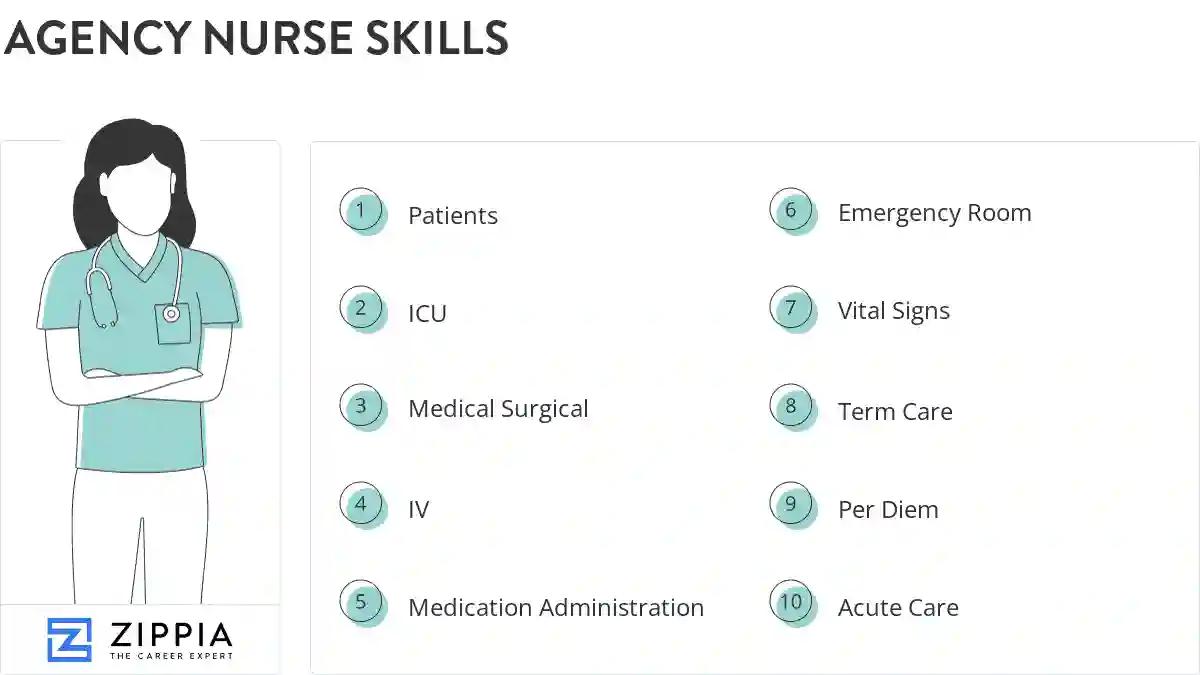Image resolution: width=1200 pixels, height=675 pixels.
Task: Select the number 9 circle icon
Action: coord(791,505)
